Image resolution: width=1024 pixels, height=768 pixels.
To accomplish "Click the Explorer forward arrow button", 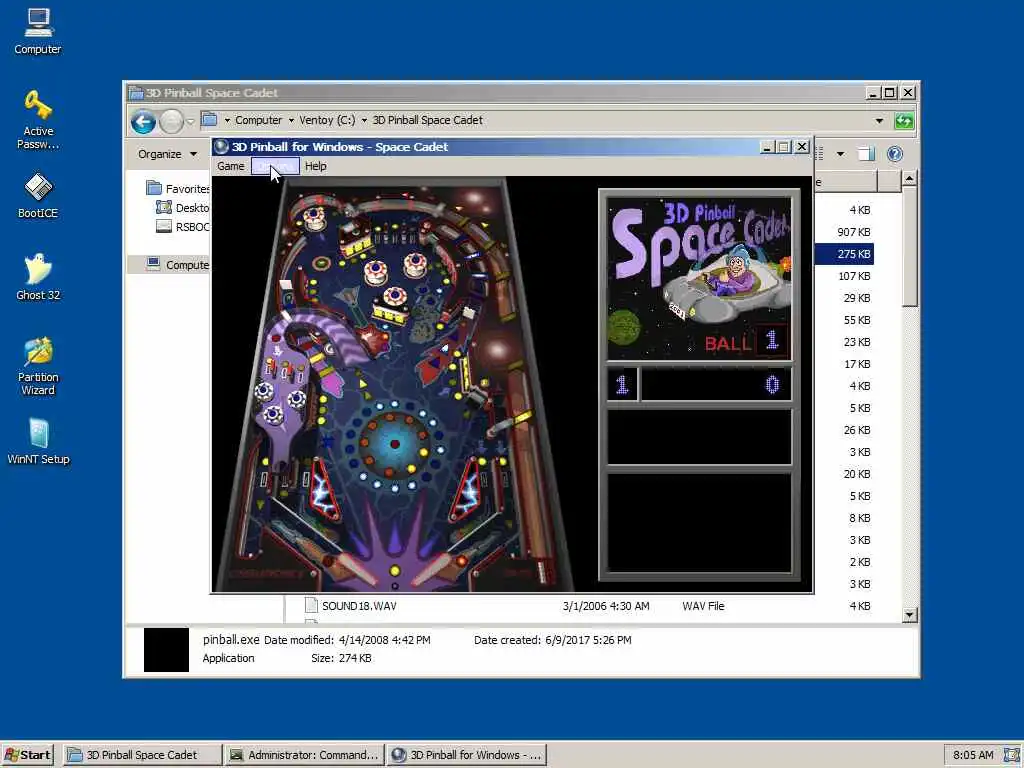I will (x=172, y=121).
